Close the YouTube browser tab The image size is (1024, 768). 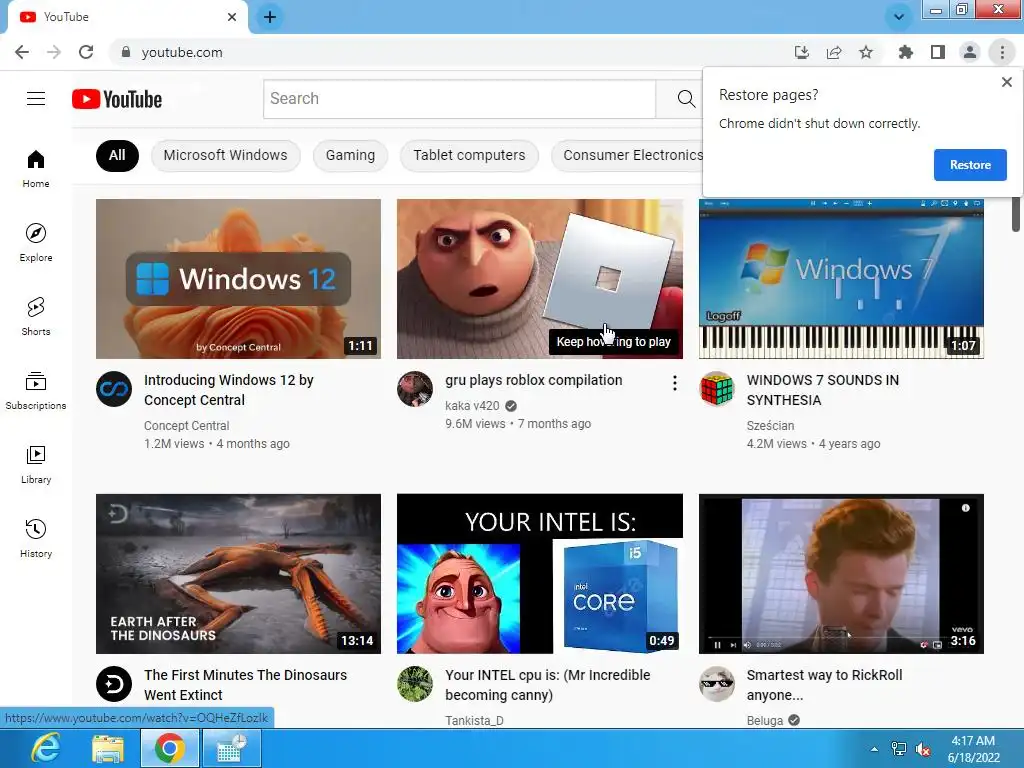point(232,17)
